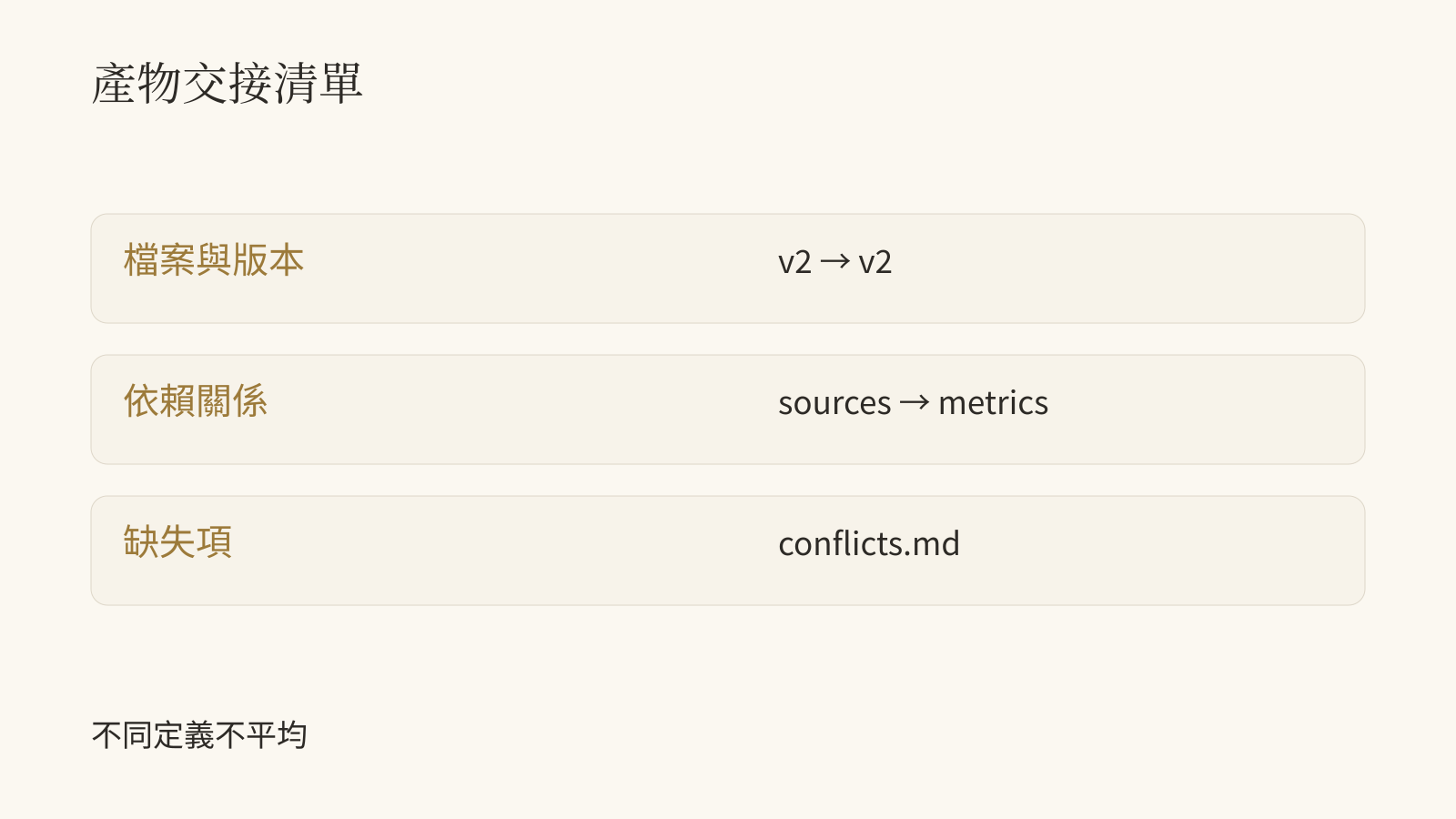Select the 依賴關係 label
Viewport: 1456px width, 819px height.
click(196, 401)
